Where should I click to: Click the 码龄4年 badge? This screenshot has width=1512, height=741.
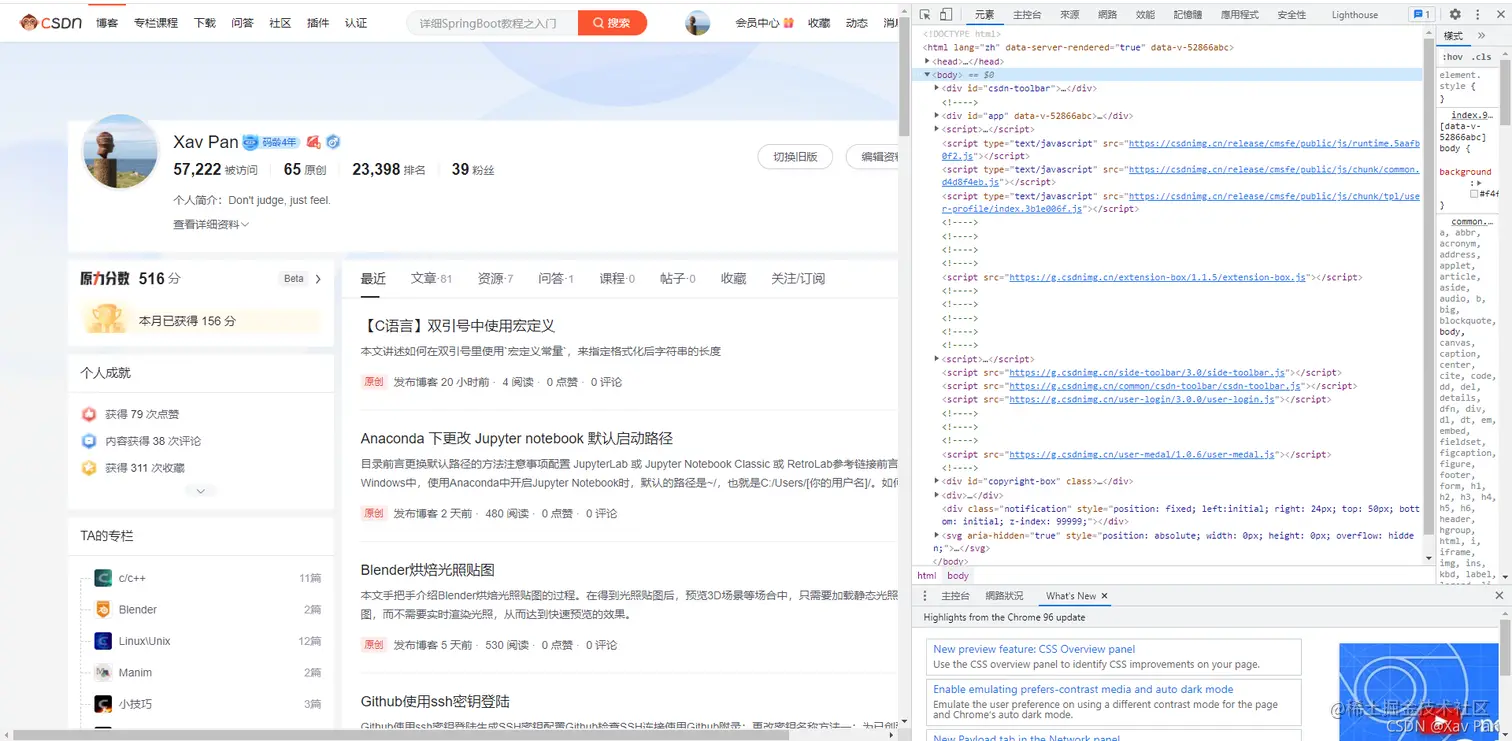270,143
